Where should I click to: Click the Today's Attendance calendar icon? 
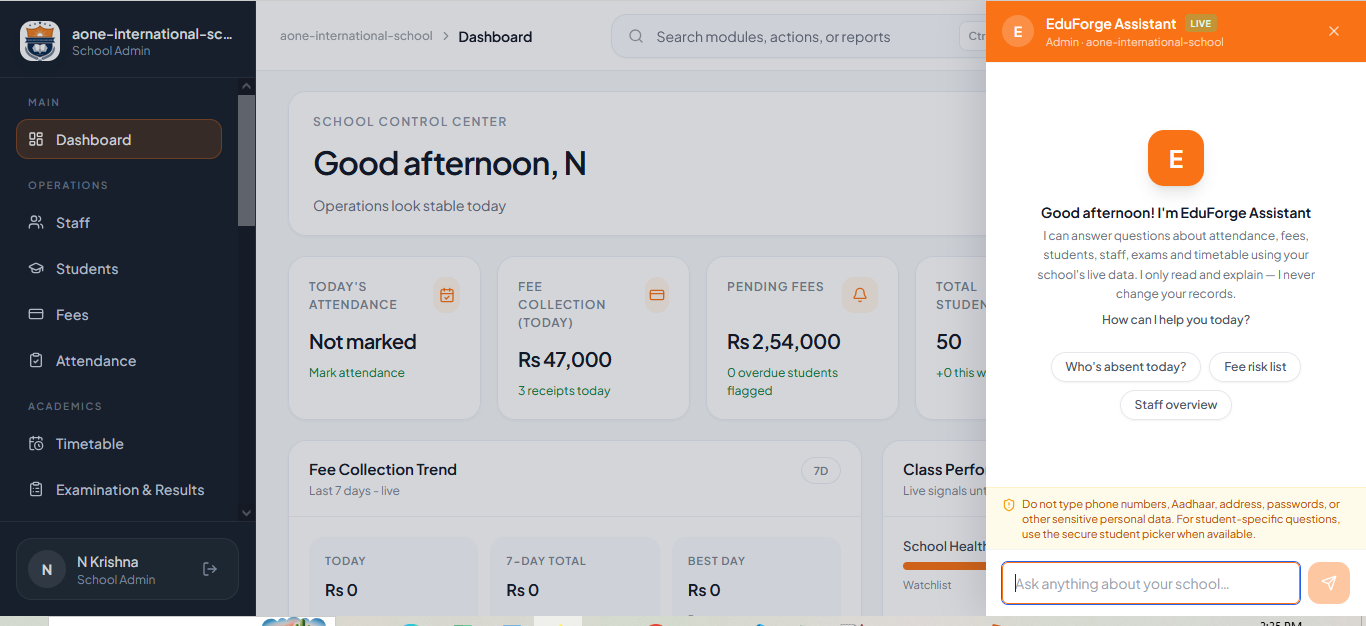point(447,295)
